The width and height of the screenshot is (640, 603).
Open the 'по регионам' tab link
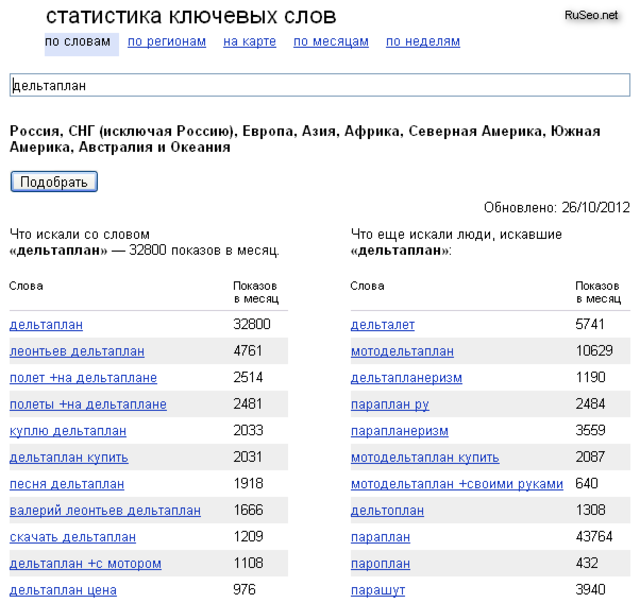(x=167, y=42)
